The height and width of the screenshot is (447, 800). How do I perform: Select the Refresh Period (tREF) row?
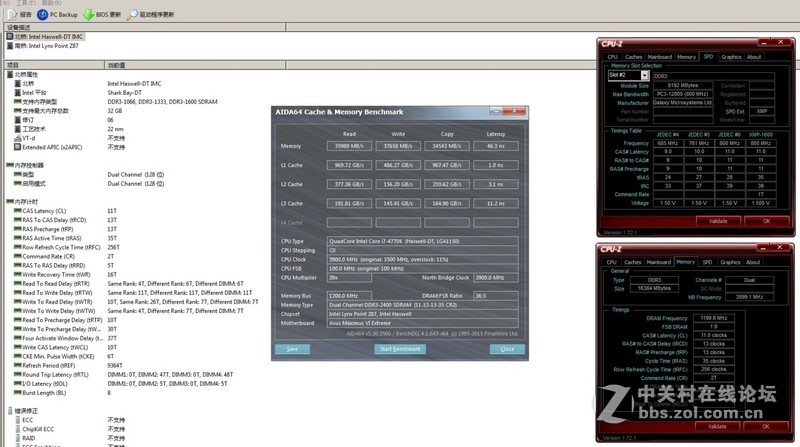click(x=44, y=366)
